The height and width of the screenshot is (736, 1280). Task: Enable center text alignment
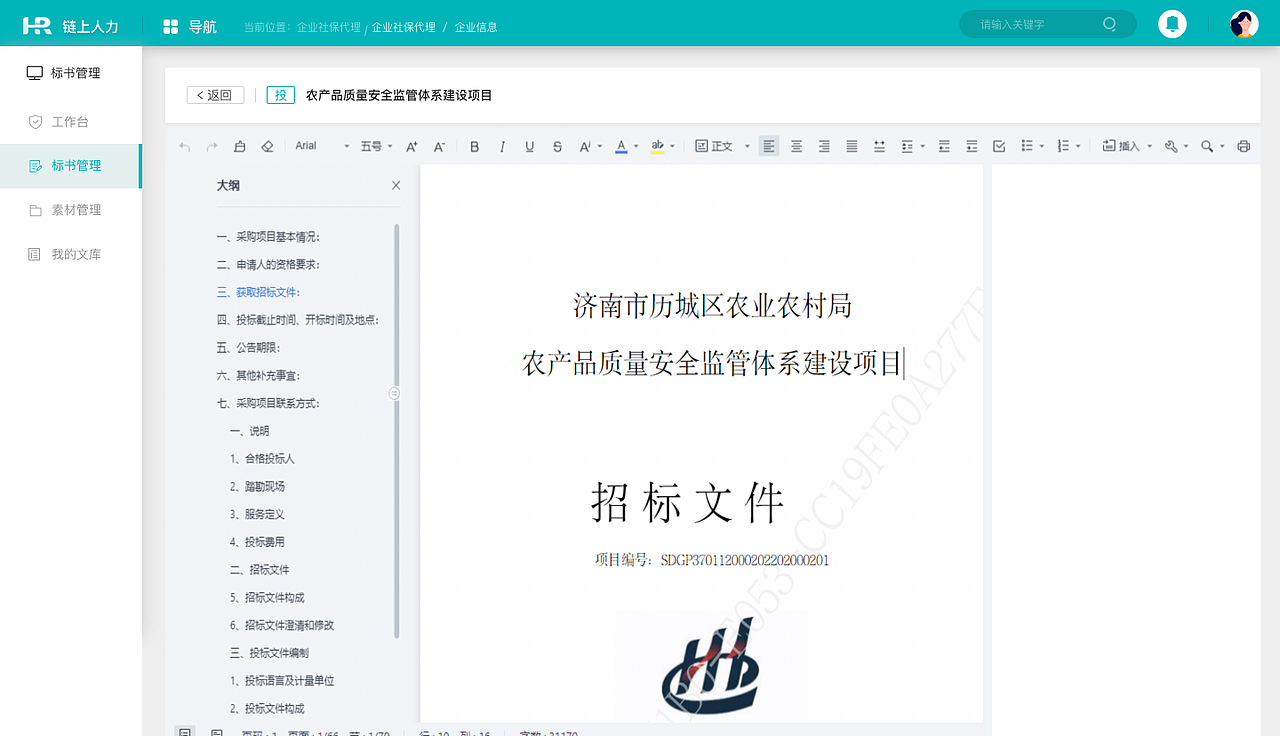796,145
